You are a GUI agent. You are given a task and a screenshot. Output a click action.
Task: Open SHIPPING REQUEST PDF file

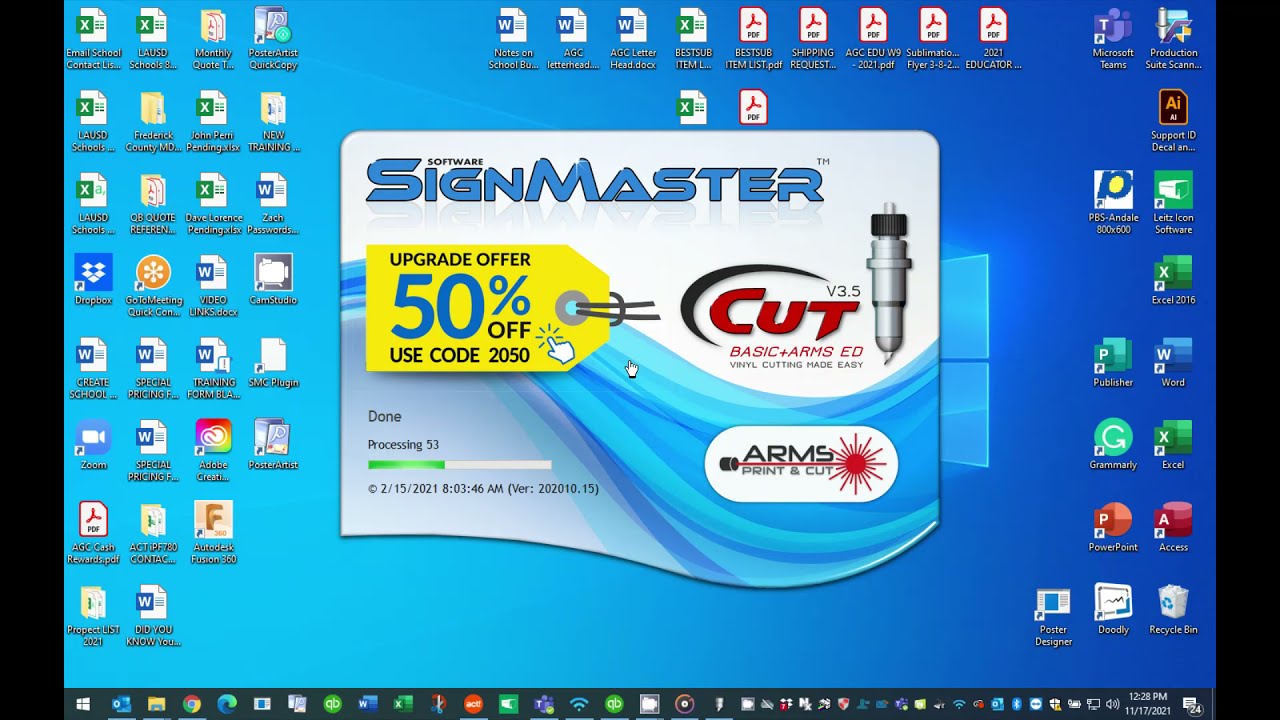(813, 40)
